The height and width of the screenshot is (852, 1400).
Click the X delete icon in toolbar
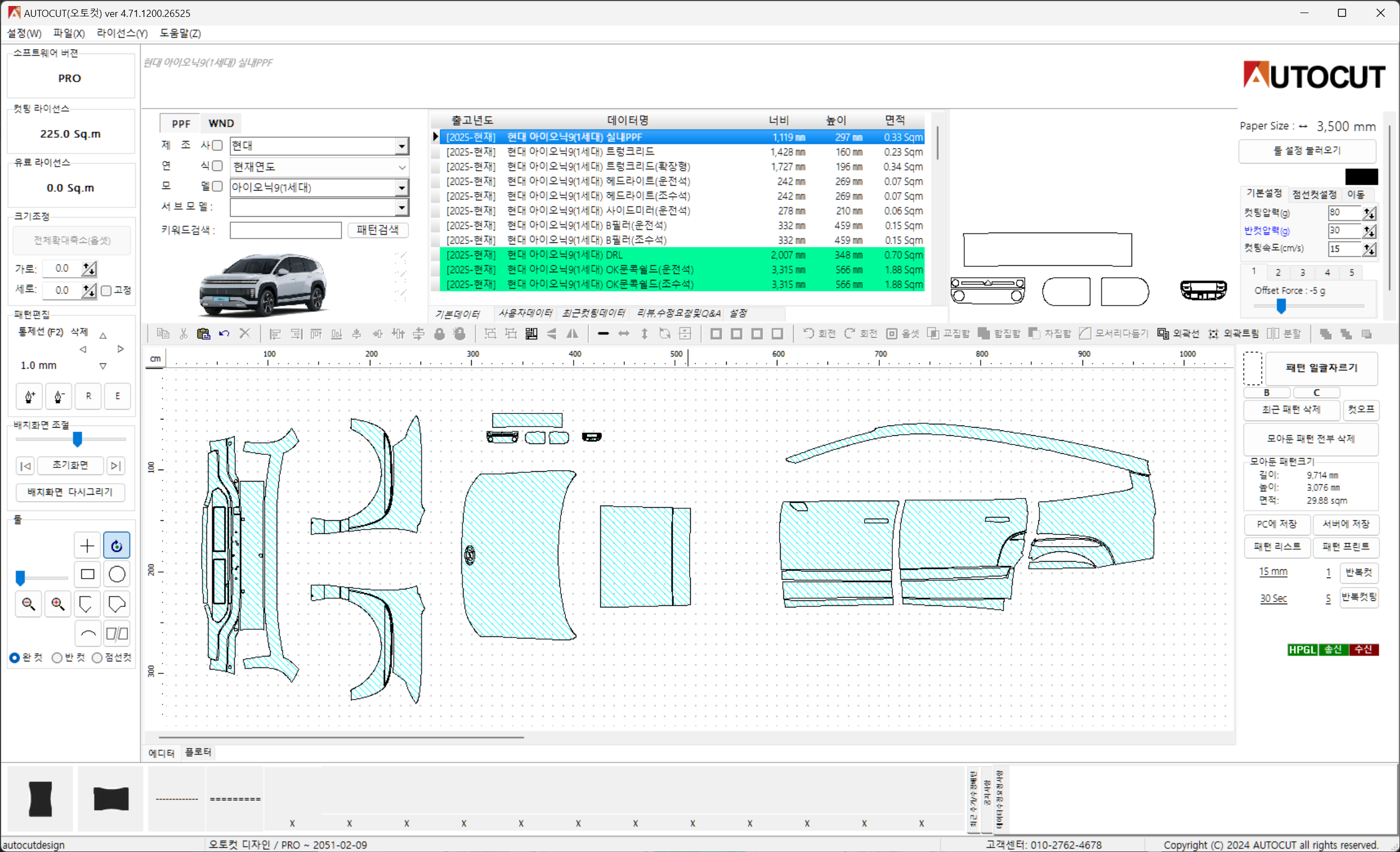coord(245,333)
